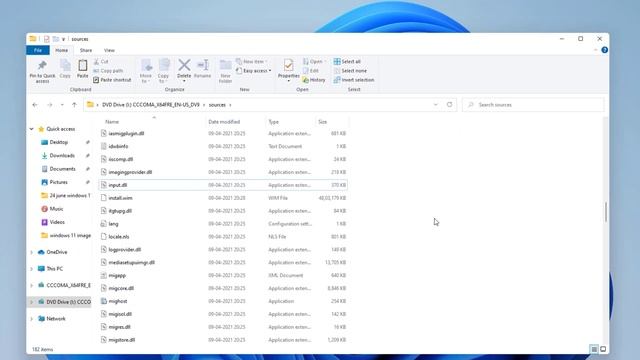Click Edit in the ribbon
The width and height of the screenshot is (640, 360).
[311, 71]
